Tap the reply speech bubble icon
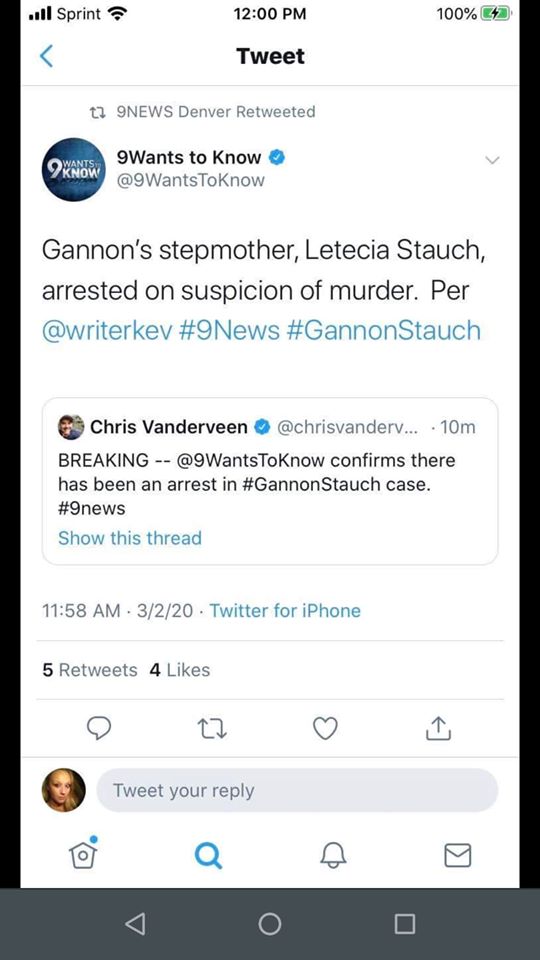 (99, 728)
